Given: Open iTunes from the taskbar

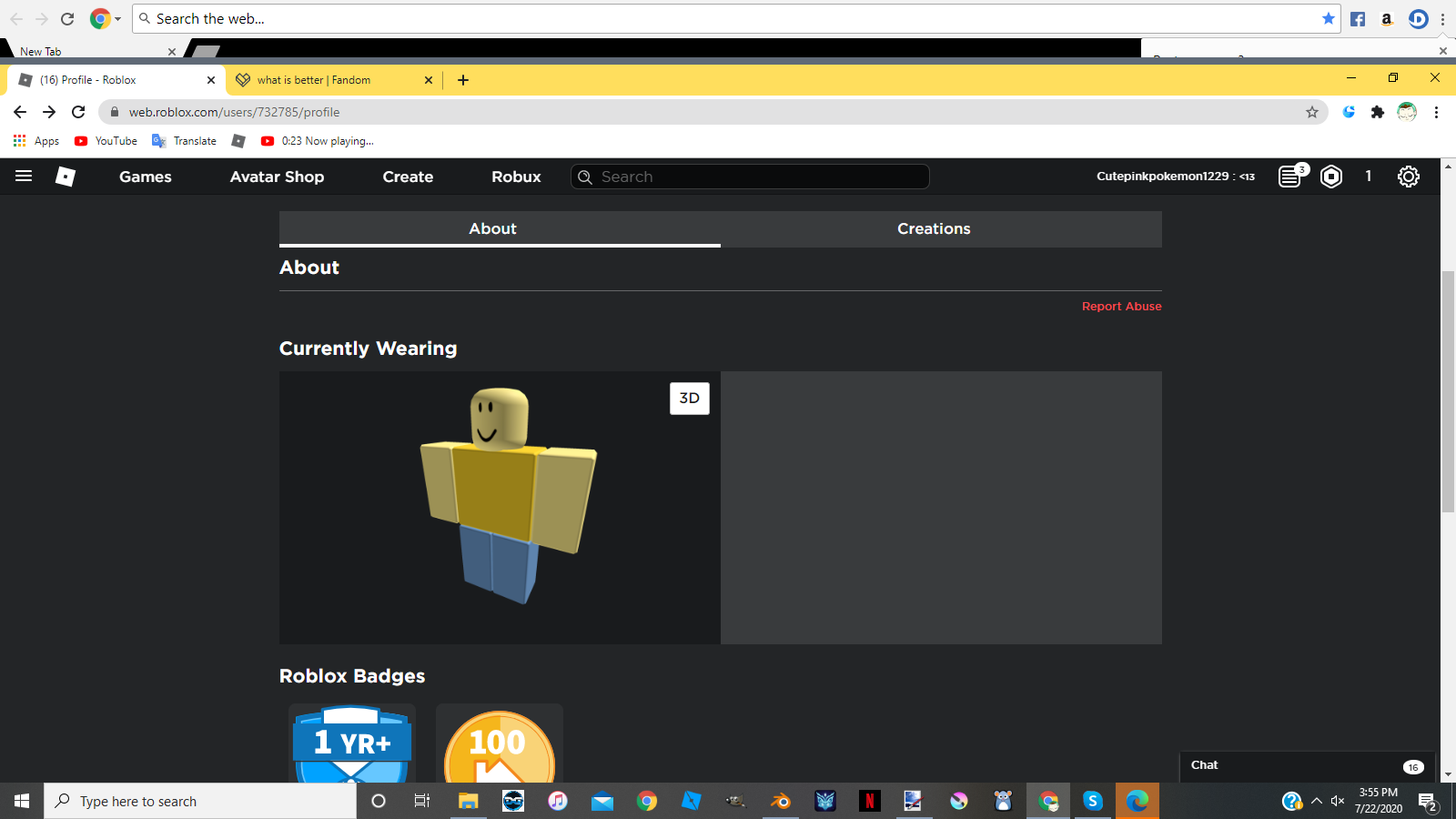Looking at the screenshot, I should pos(558,801).
